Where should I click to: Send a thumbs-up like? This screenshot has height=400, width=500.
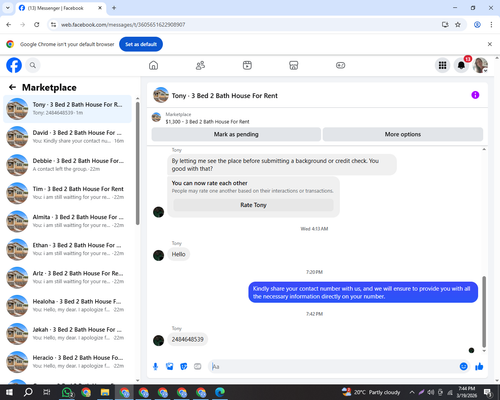tap(479, 366)
